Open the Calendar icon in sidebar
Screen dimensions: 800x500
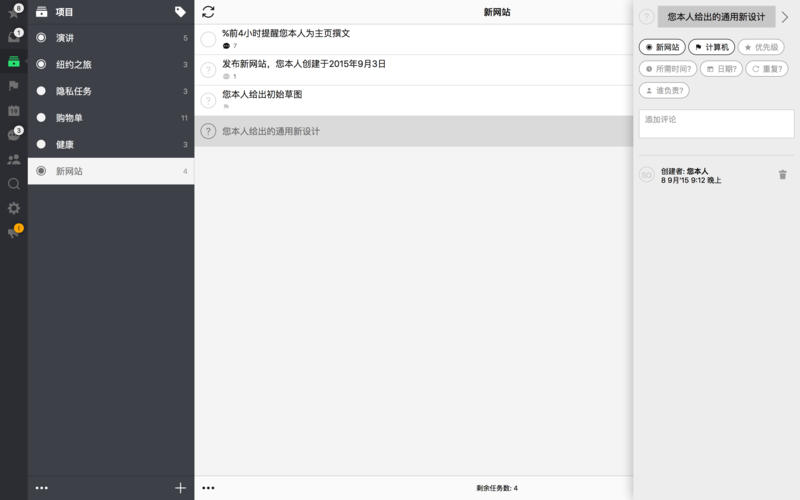14,110
